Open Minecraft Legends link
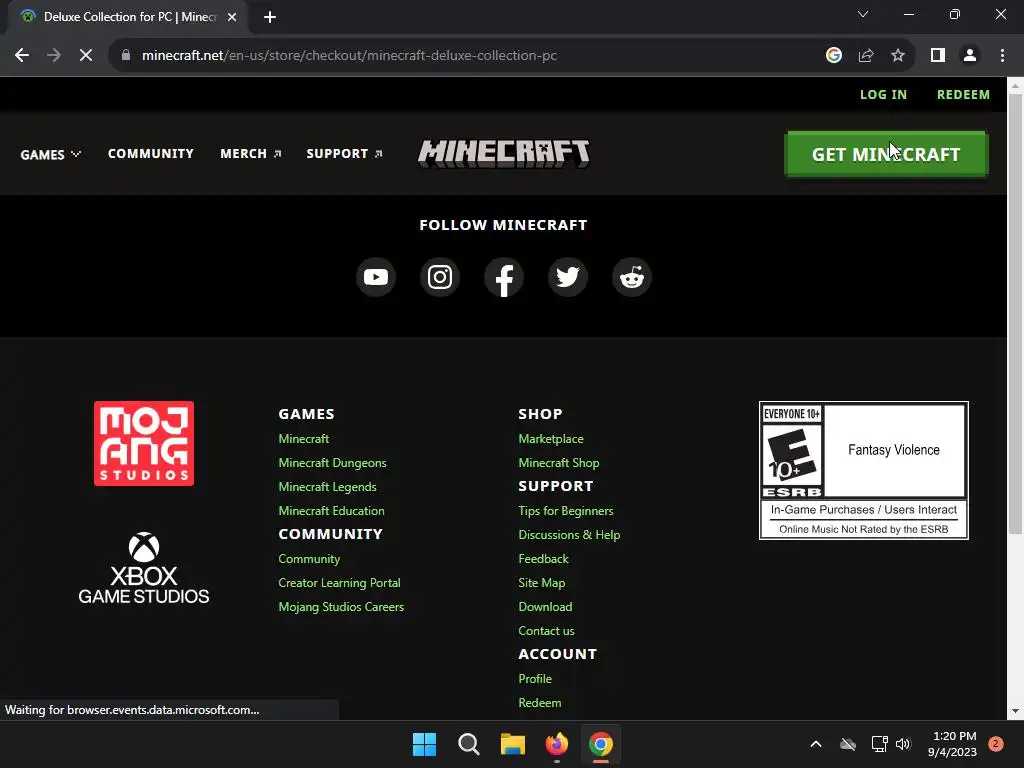The image size is (1024, 768). tap(327, 487)
